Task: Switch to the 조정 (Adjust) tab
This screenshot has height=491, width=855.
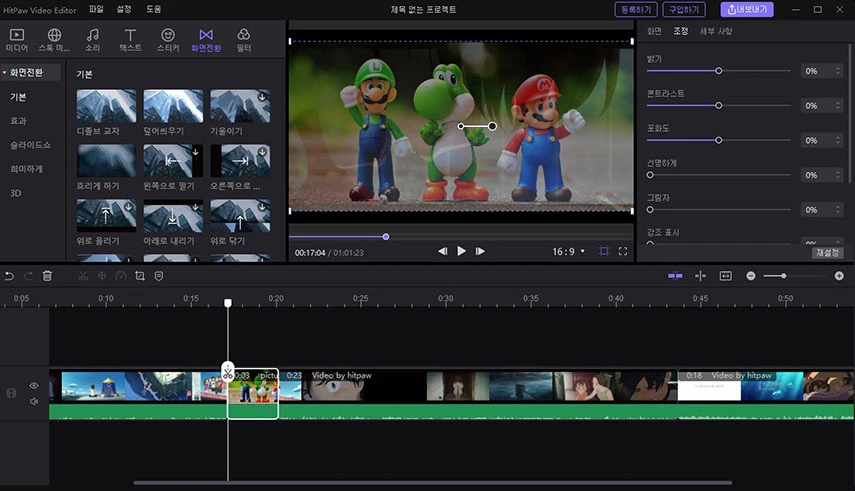Action: click(681, 31)
